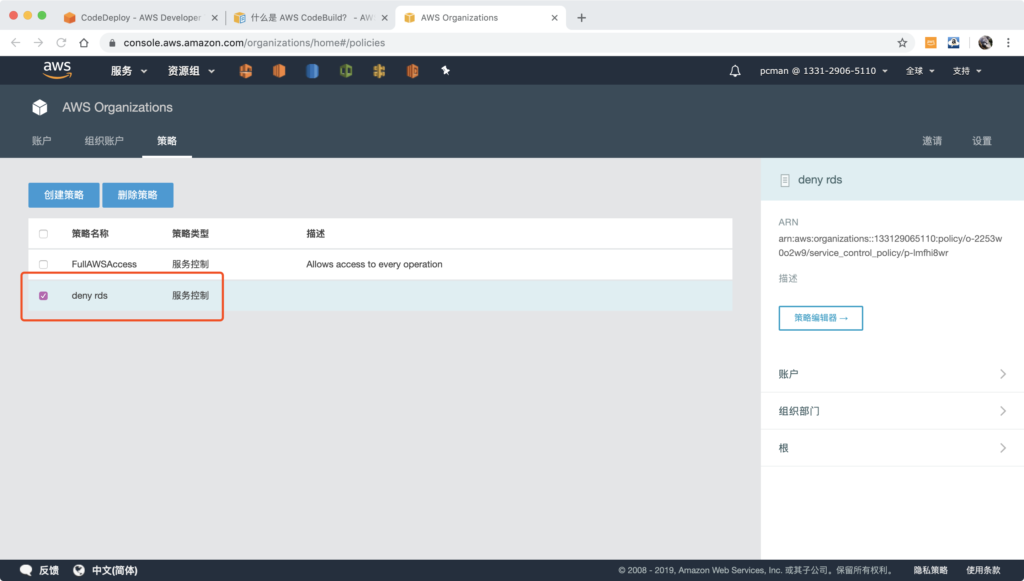The image size is (1024, 581).
Task: Click the pin shortcuts icon in AWS navbar
Action: coord(445,71)
